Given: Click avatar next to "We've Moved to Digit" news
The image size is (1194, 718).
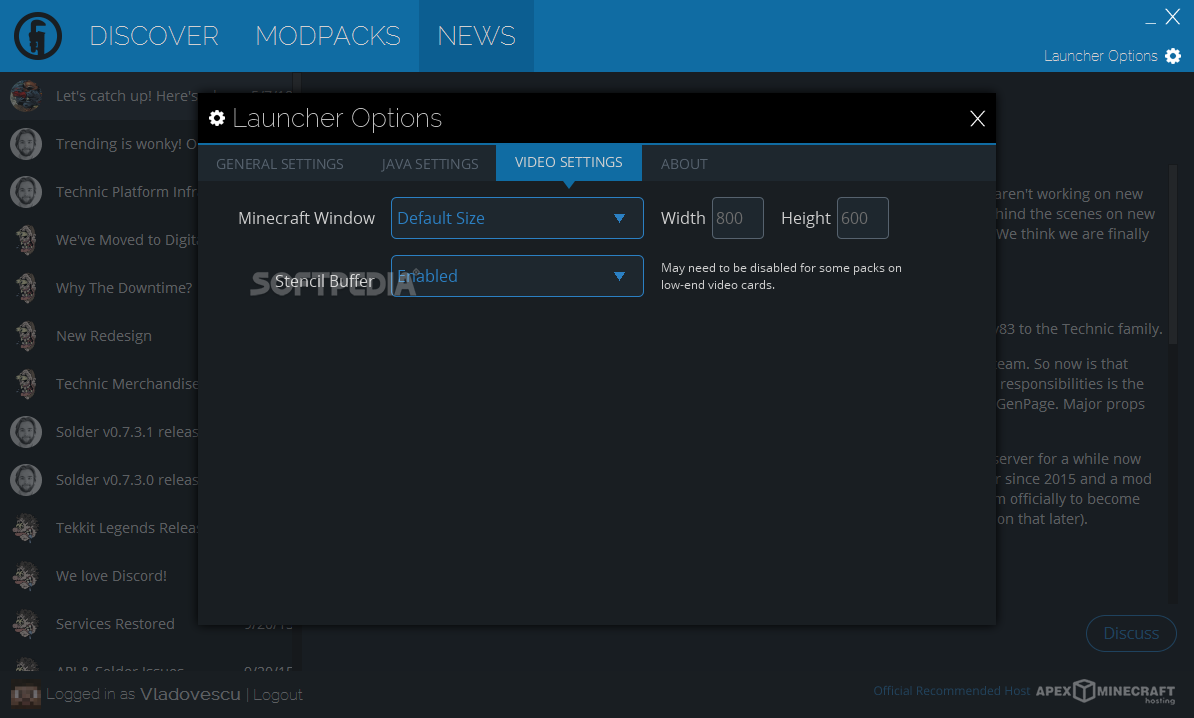Looking at the screenshot, I should click(x=26, y=240).
